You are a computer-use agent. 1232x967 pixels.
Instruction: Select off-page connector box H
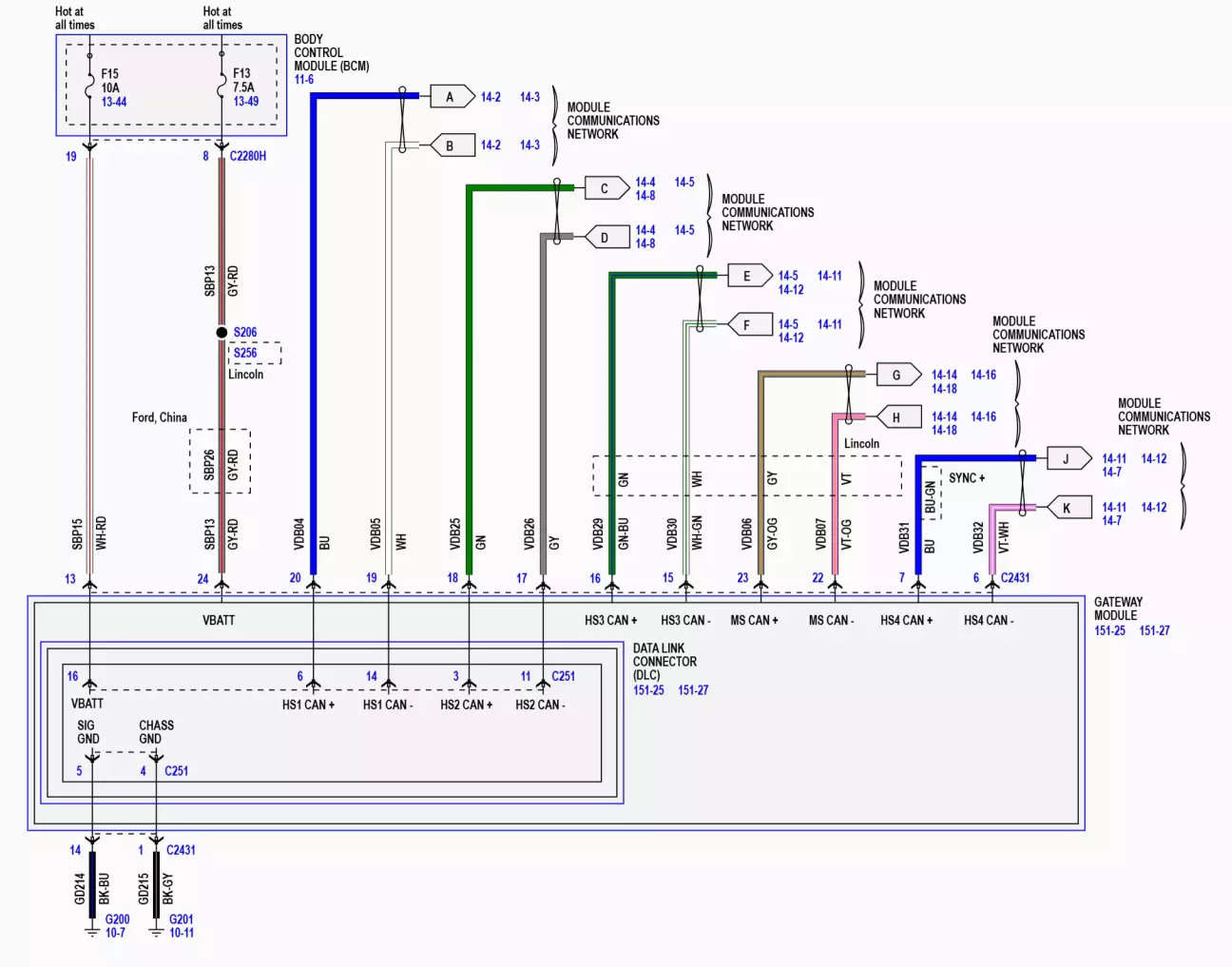[x=897, y=417]
